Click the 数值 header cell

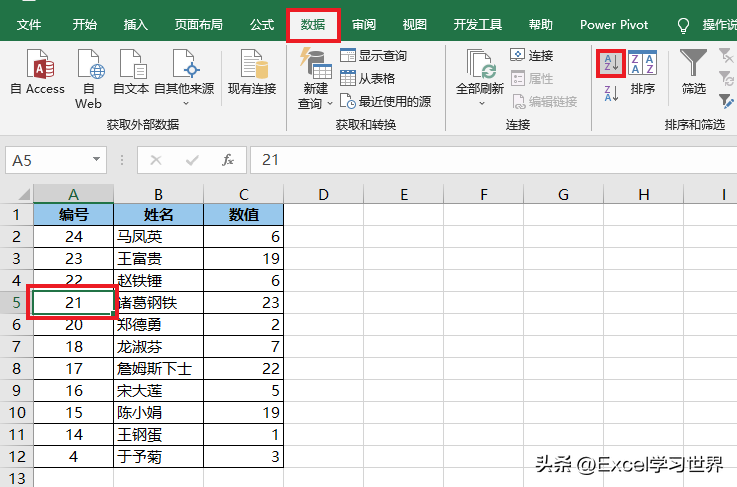point(243,214)
